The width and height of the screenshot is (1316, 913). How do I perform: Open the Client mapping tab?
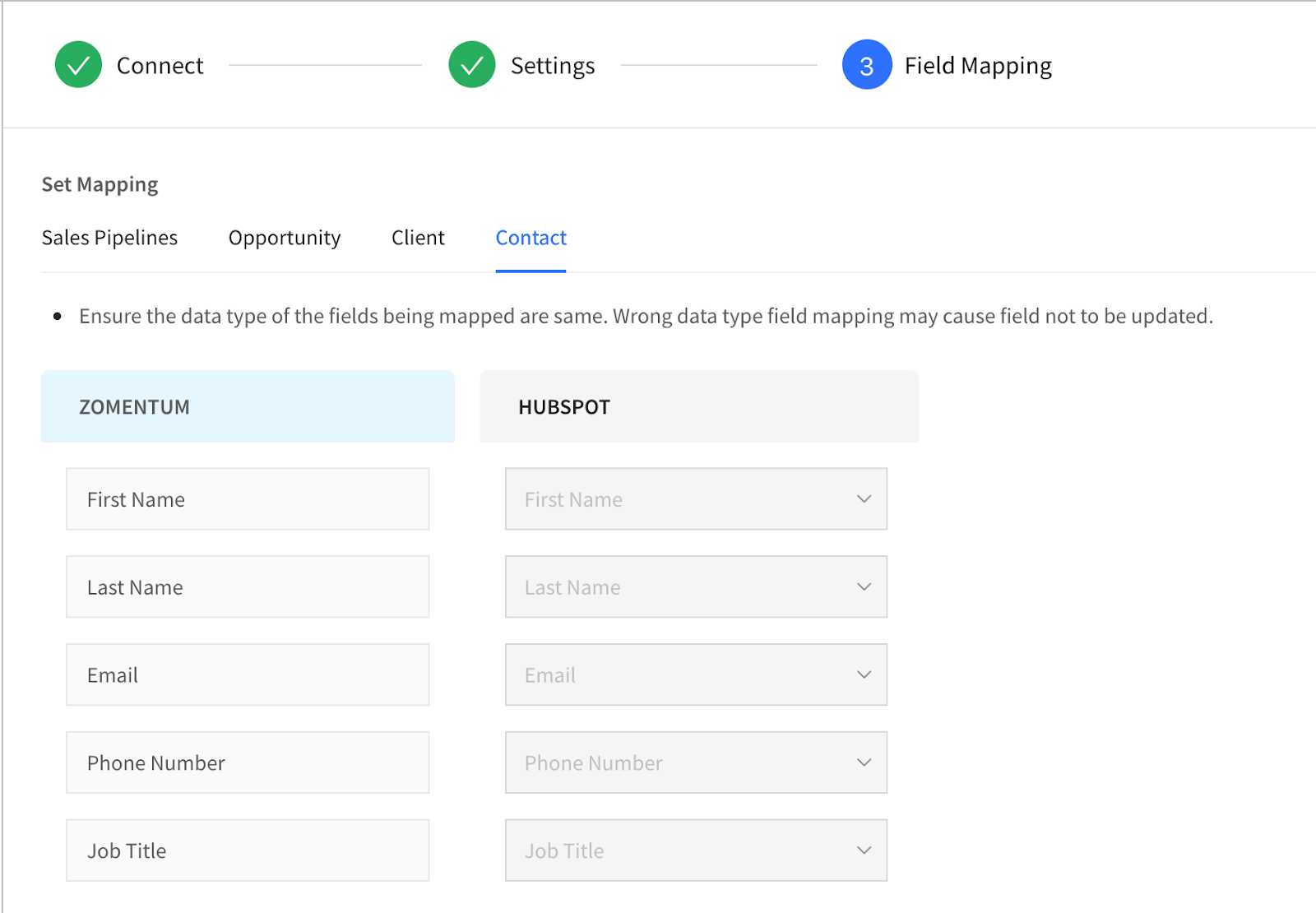pyautogui.click(x=418, y=238)
